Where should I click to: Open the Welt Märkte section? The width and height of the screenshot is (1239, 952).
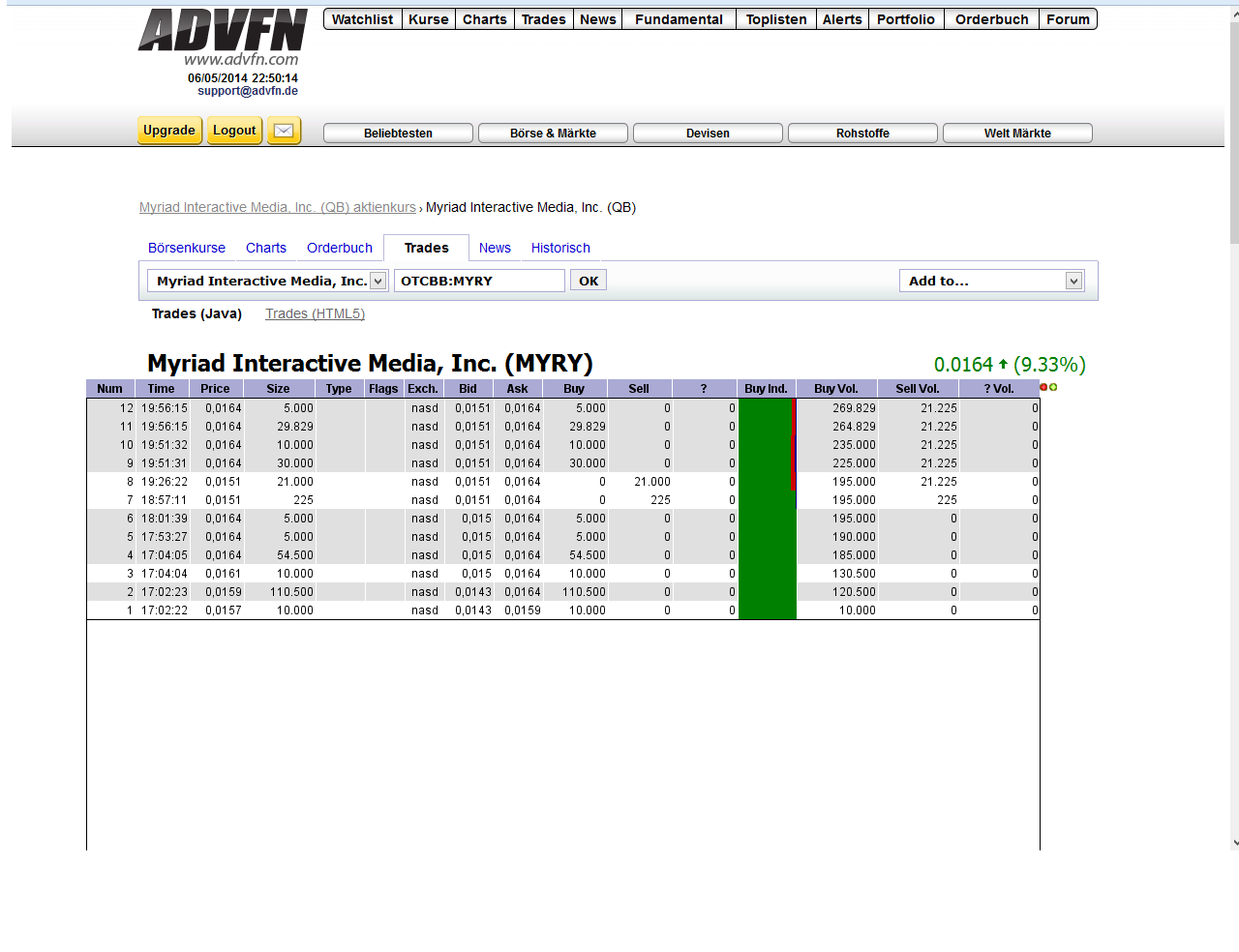[x=1017, y=134]
